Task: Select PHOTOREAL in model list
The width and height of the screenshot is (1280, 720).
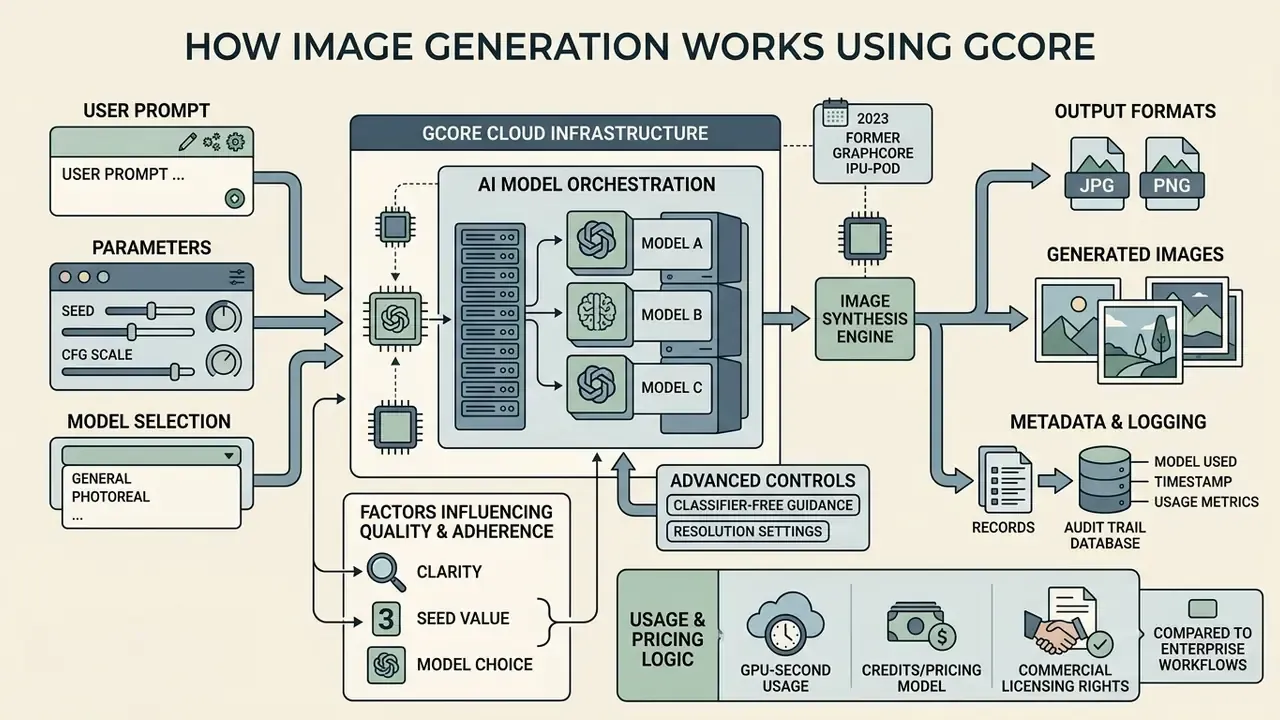Action: pyautogui.click(x=111, y=496)
